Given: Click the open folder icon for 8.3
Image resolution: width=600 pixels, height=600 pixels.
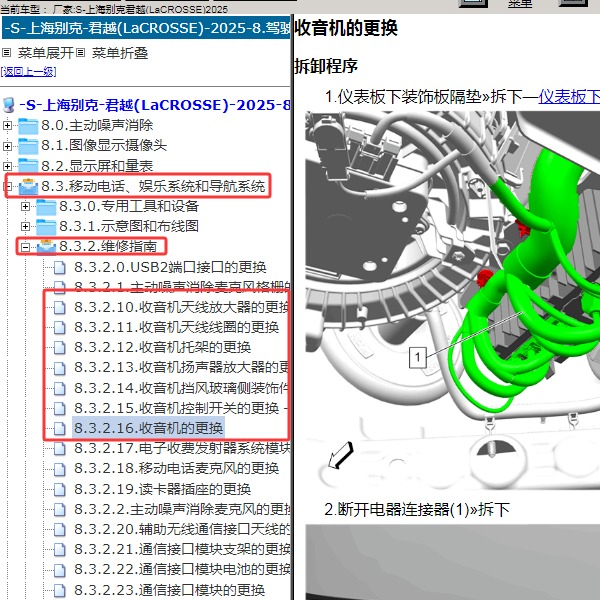Looking at the screenshot, I should point(28,186).
